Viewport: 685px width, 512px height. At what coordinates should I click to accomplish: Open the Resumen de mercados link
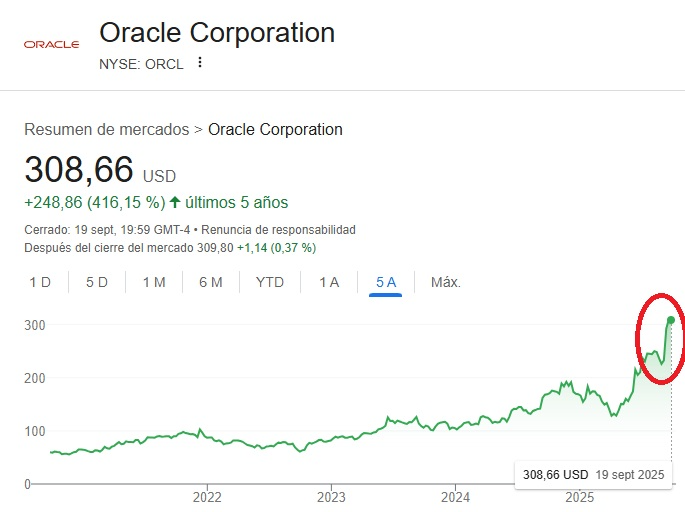(x=106, y=129)
